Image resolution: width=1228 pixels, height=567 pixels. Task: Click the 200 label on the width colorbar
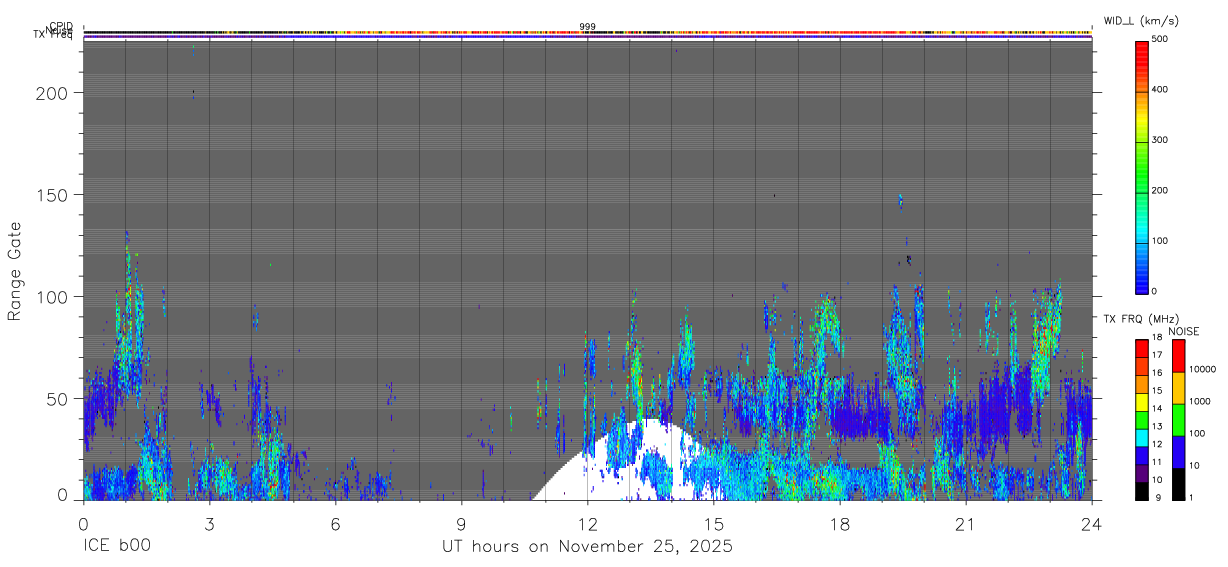point(1161,190)
